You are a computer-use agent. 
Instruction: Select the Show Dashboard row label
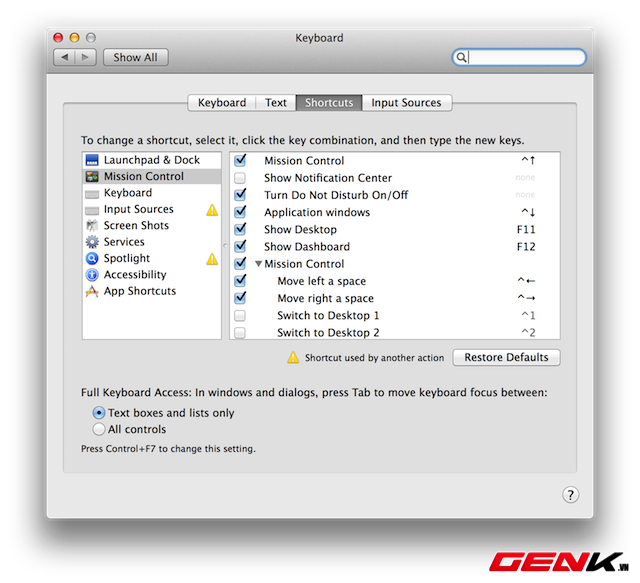(307, 247)
